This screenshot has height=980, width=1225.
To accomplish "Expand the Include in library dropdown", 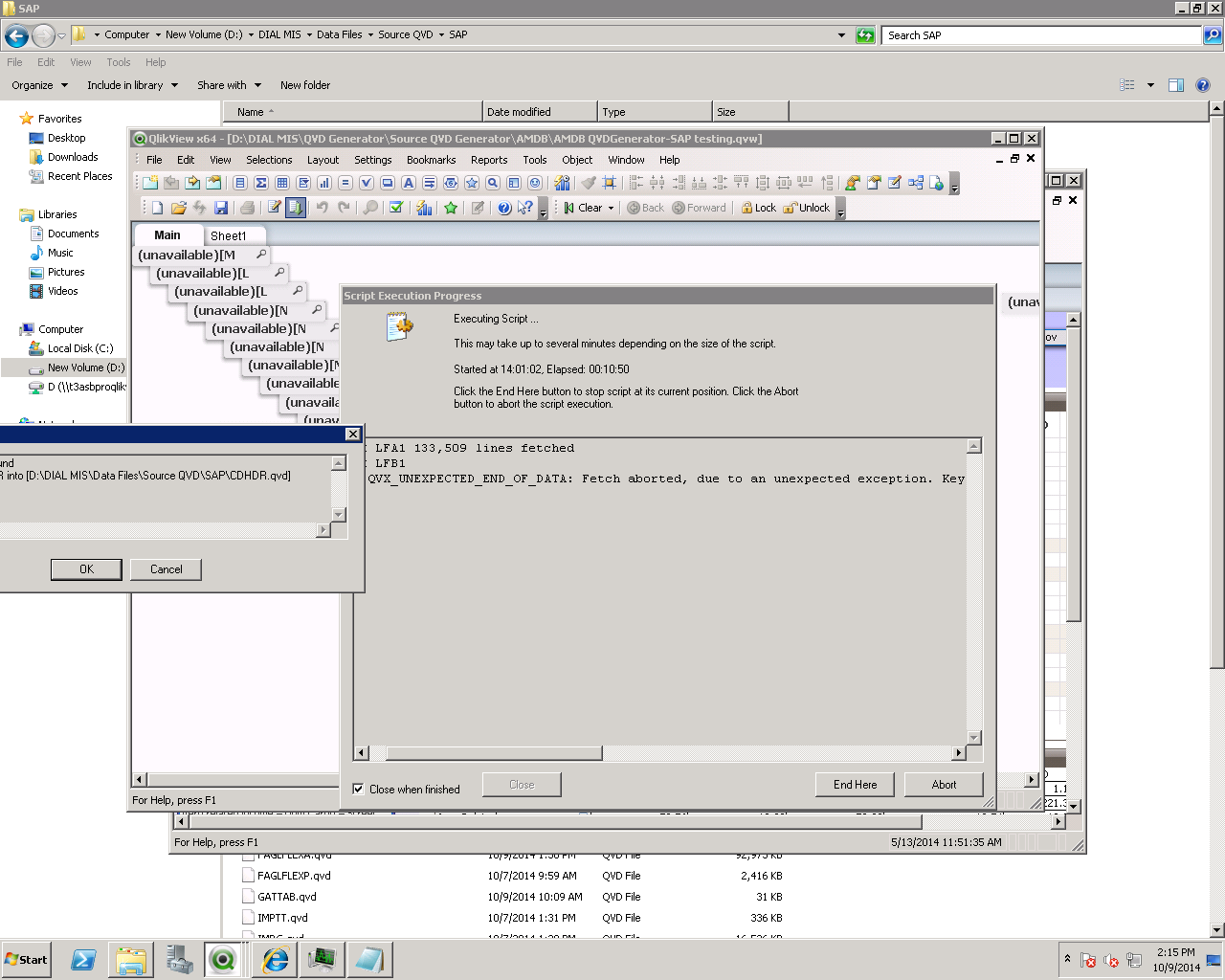I will click(x=132, y=85).
